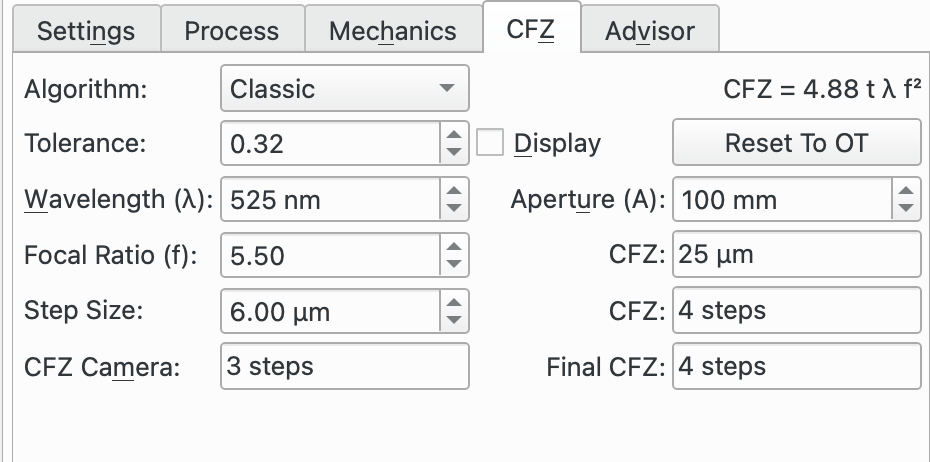
Task: Click the Tolerance value field
Action: tap(329, 144)
